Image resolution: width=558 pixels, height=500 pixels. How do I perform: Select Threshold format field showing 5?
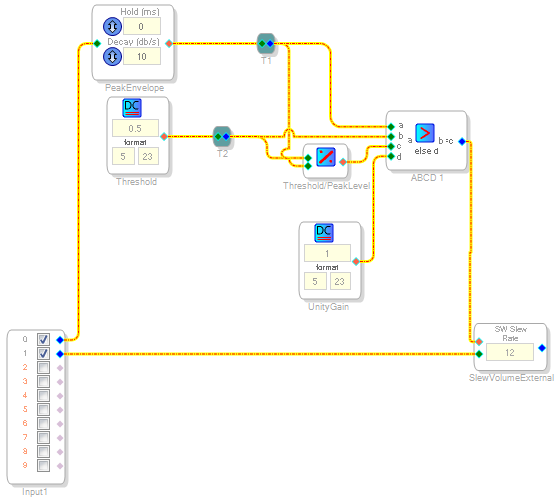123,157
